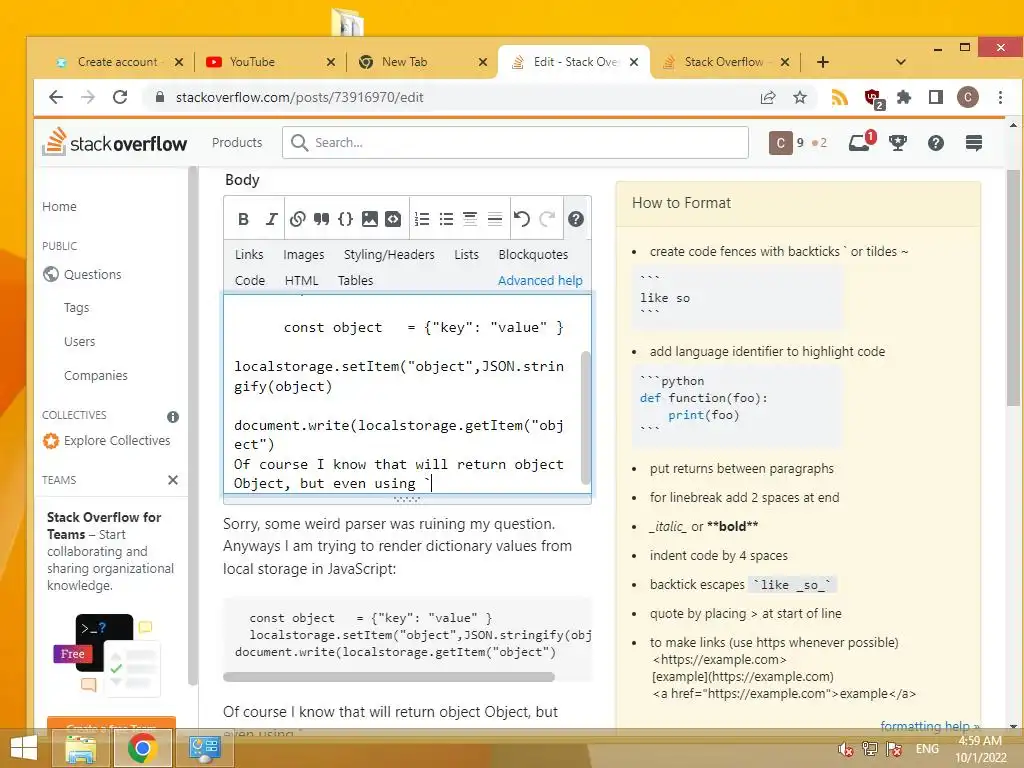Share this page from the address bar

click(x=768, y=97)
